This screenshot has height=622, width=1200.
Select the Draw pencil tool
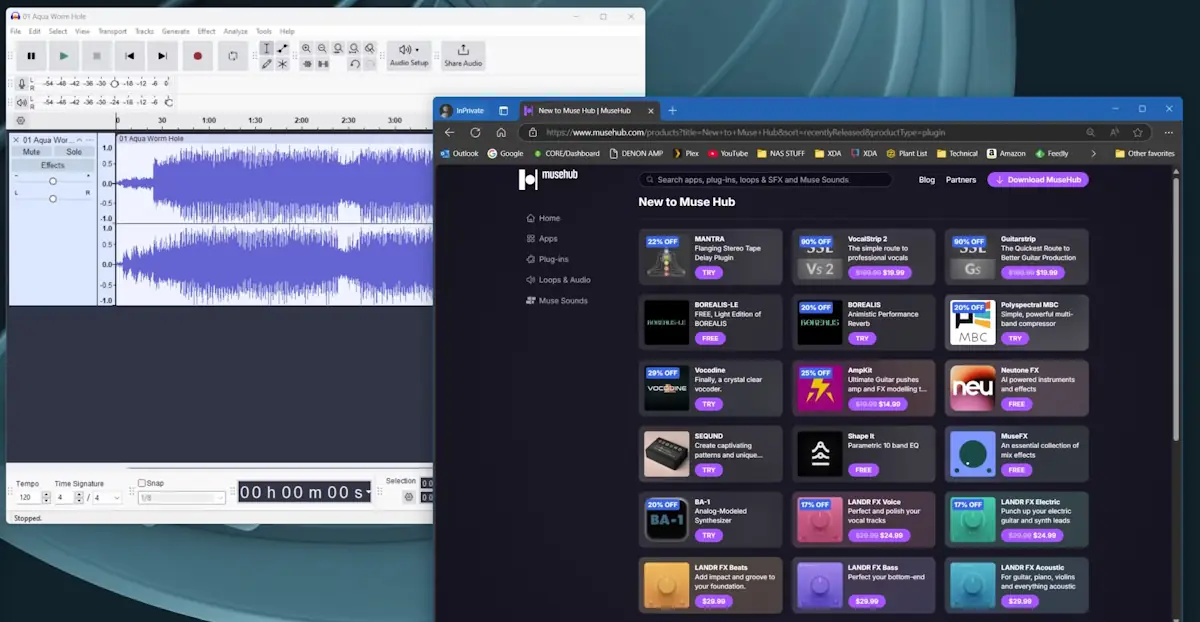pyautogui.click(x=266, y=64)
